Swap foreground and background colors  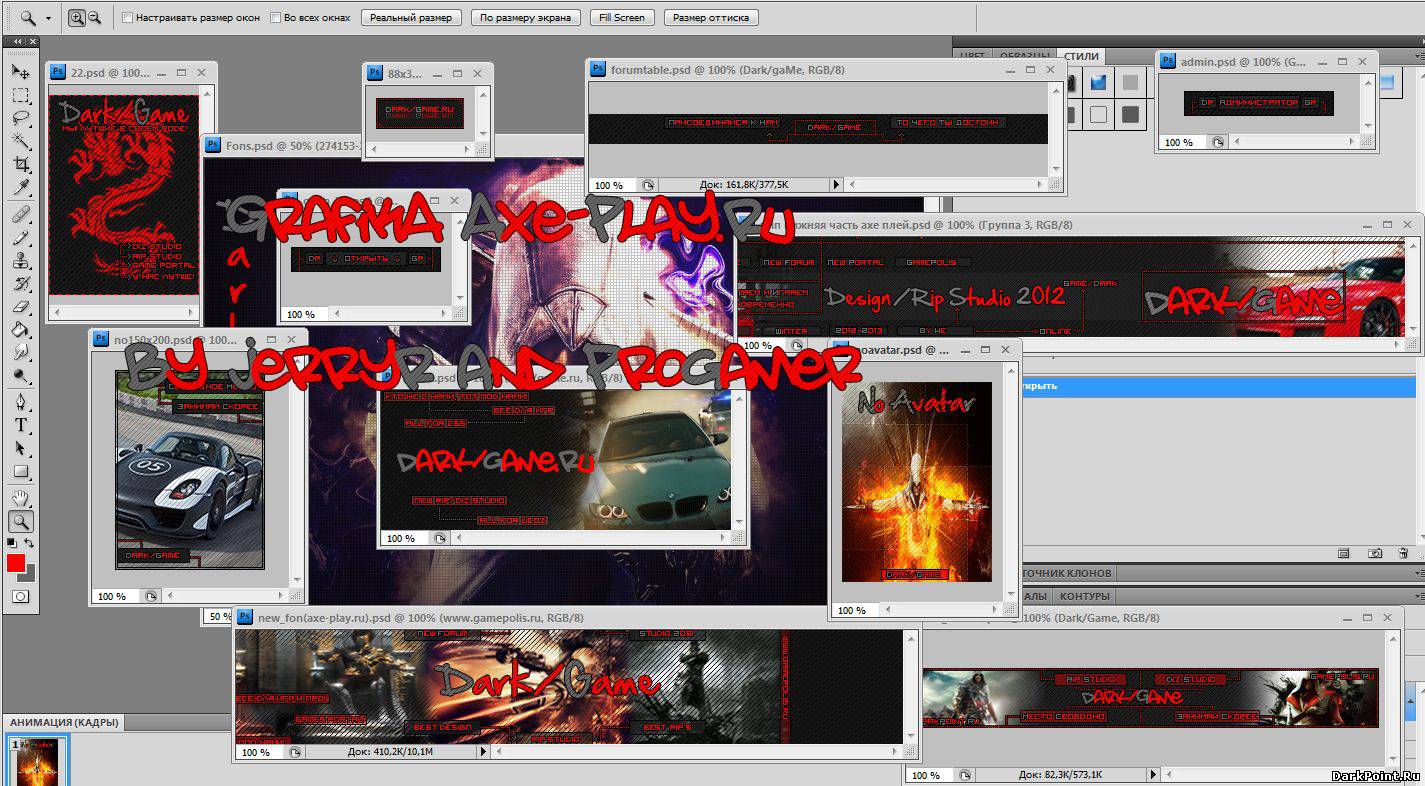pyautogui.click(x=31, y=543)
